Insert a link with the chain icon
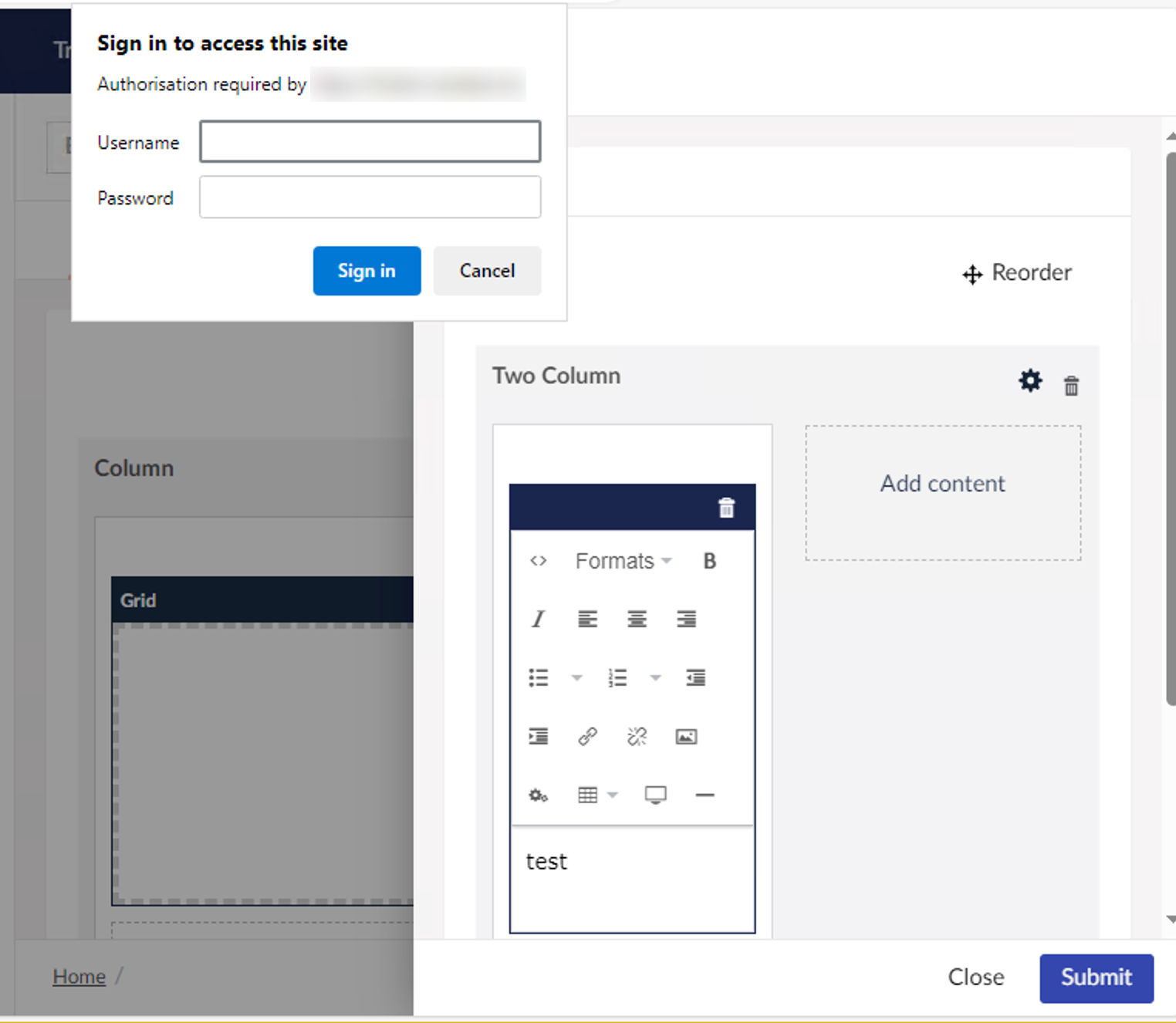Viewport: 1176px width, 1023px height. pos(587,737)
